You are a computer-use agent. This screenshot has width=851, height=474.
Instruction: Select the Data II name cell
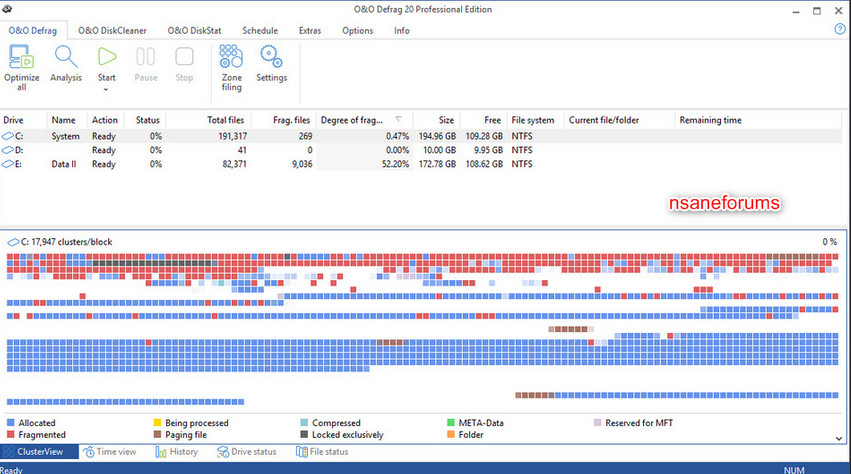coord(63,164)
